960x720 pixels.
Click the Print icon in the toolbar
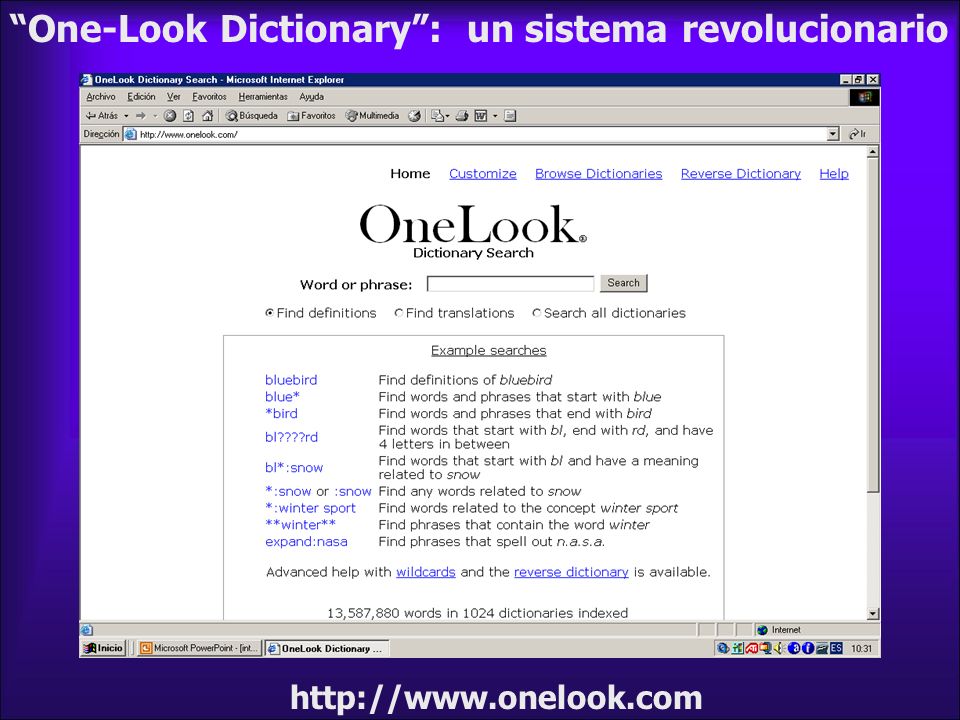pyautogui.click(x=462, y=116)
